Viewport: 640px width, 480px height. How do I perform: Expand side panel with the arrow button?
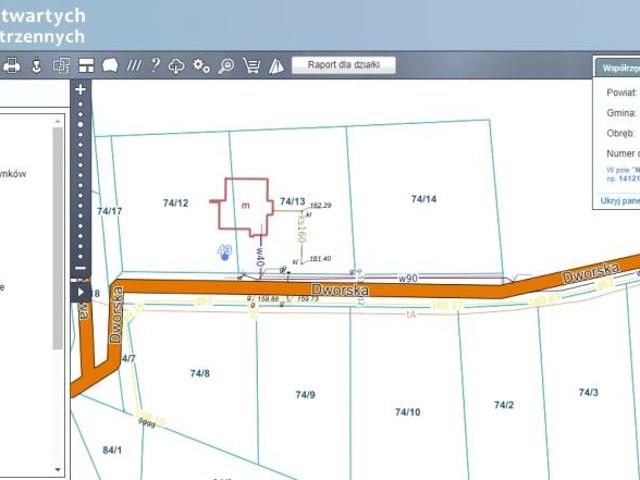[80, 290]
